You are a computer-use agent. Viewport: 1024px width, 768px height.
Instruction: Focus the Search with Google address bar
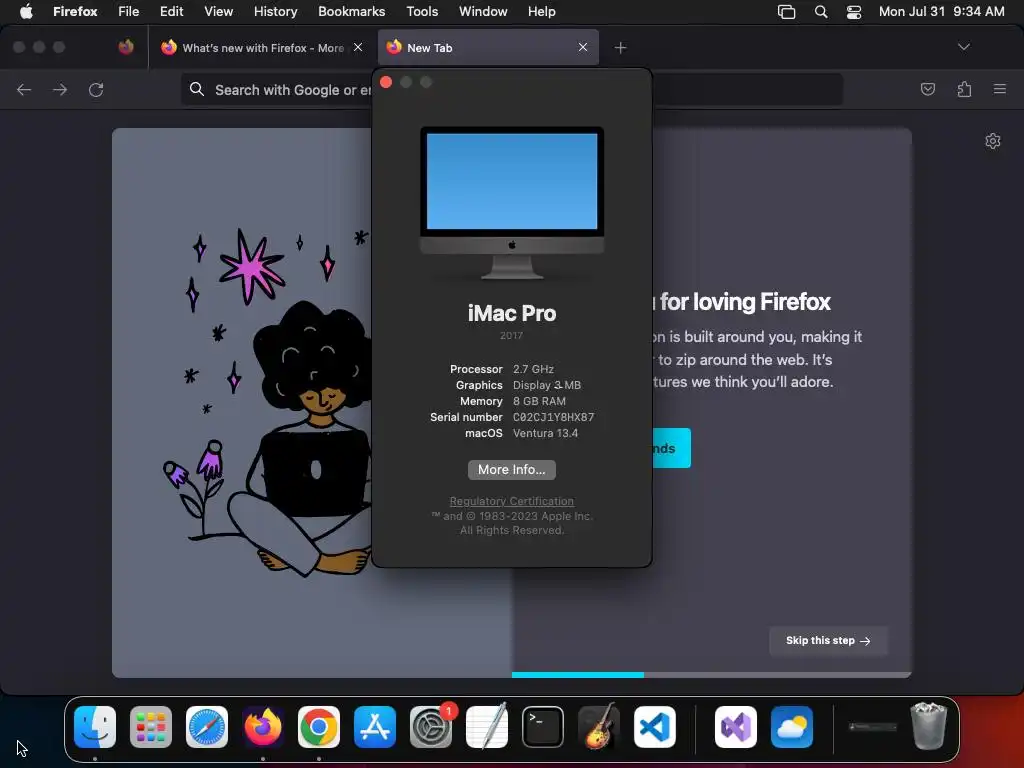click(512, 89)
